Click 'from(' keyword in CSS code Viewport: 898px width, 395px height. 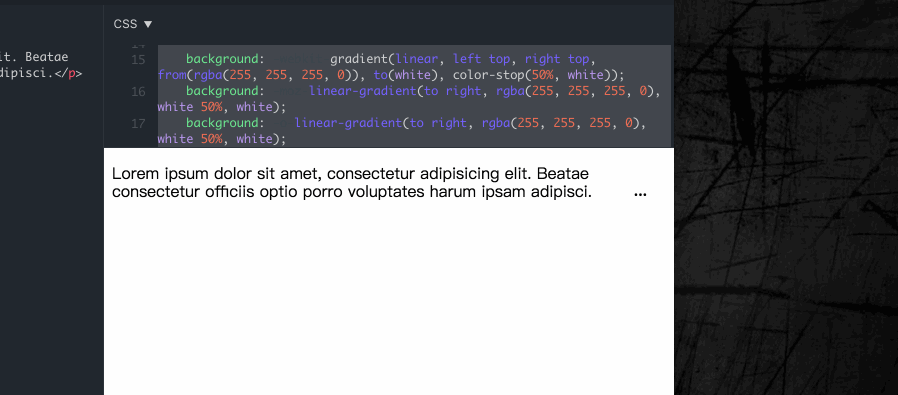175,75
